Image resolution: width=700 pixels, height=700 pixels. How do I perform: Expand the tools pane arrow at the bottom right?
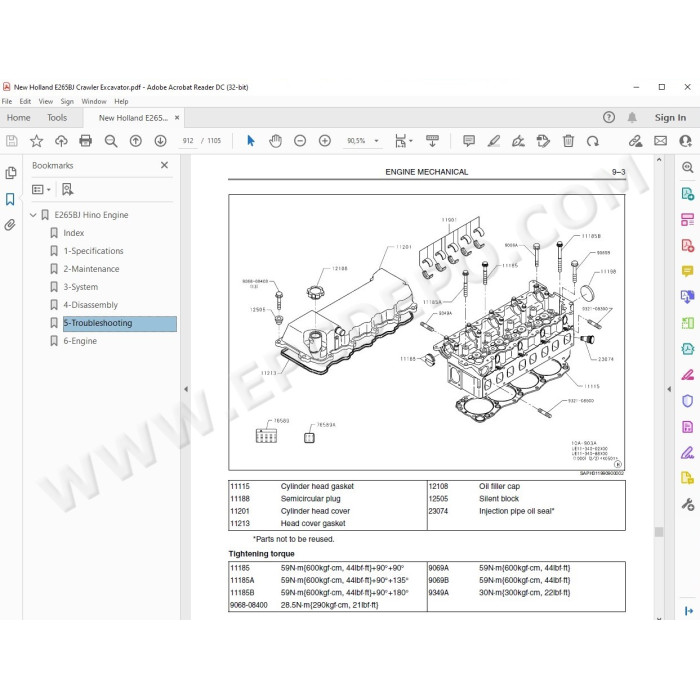pyautogui.click(x=688, y=611)
